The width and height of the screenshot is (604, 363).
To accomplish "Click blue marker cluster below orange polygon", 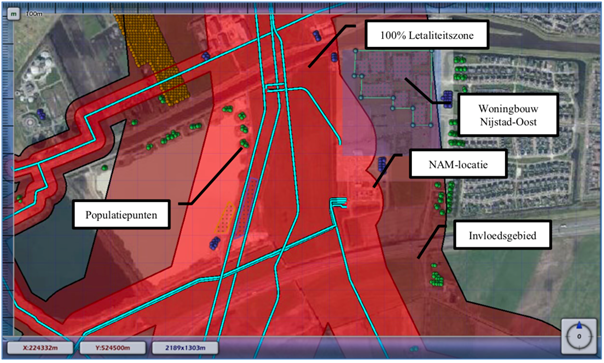I will pyautogui.click(x=215, y=243).
